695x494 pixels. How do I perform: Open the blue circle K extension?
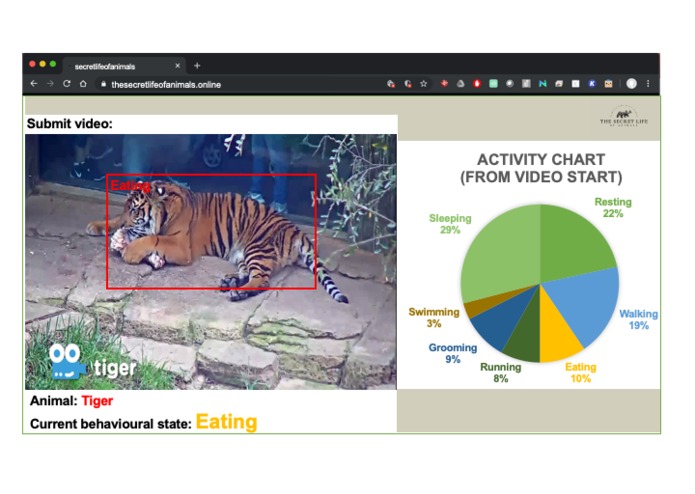pyautogui.click(x=592, y=83)
